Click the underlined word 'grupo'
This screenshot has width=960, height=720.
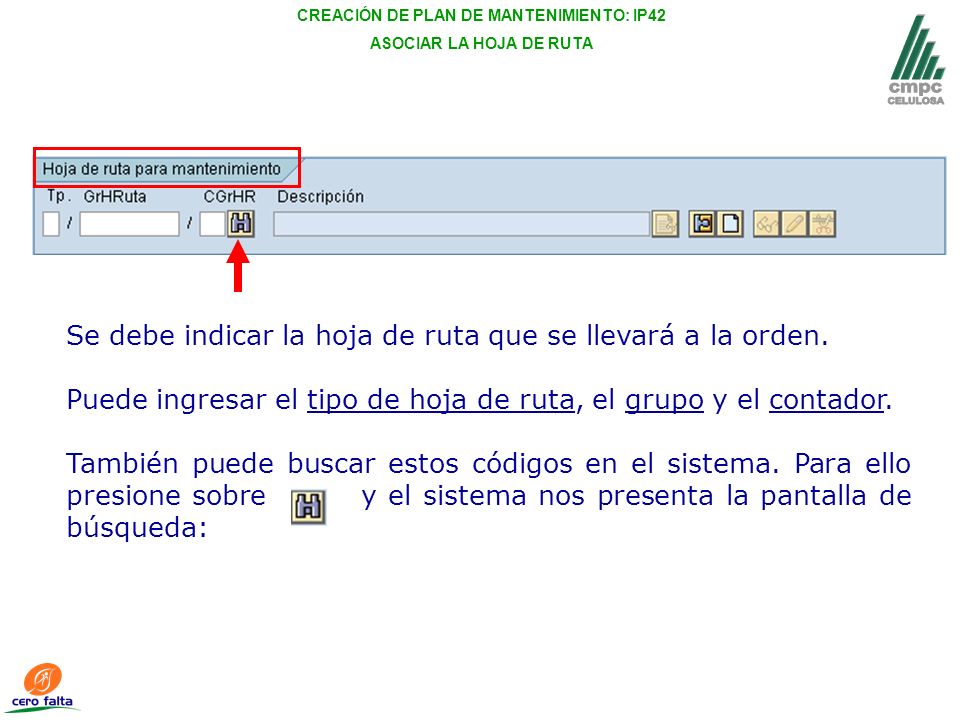coord(664,401)
